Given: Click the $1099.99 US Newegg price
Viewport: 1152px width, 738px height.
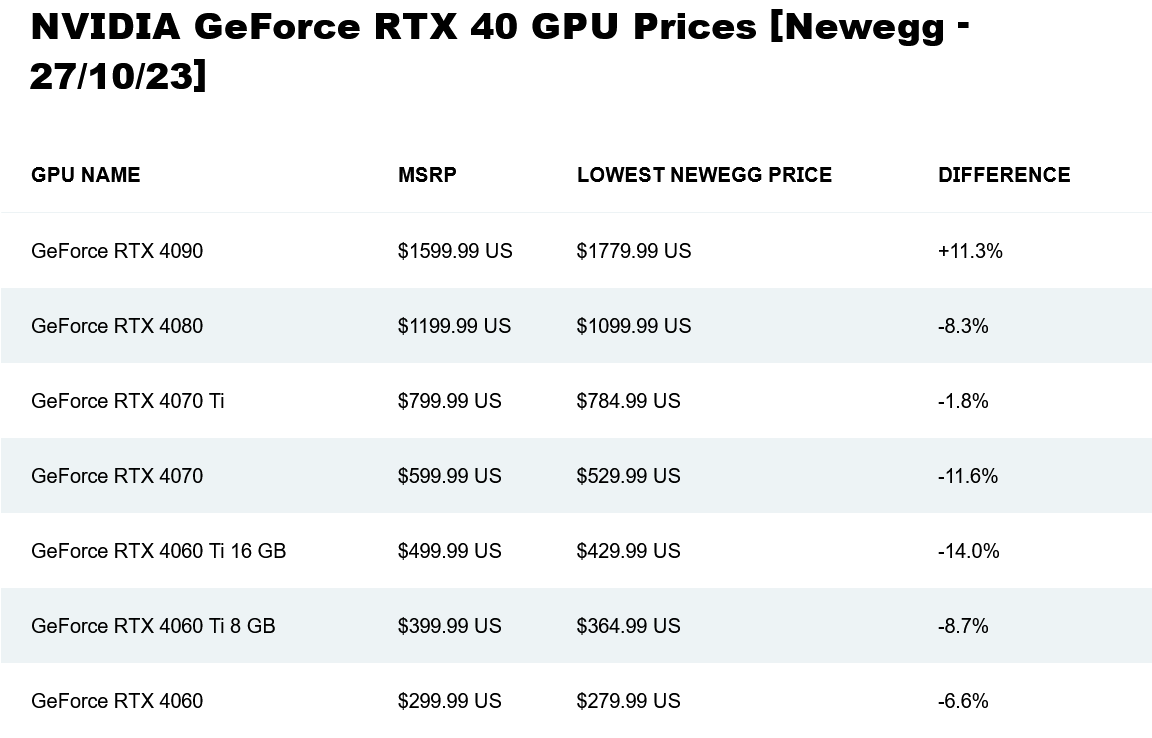Looking at the screenshot, I should click(634, 326).
